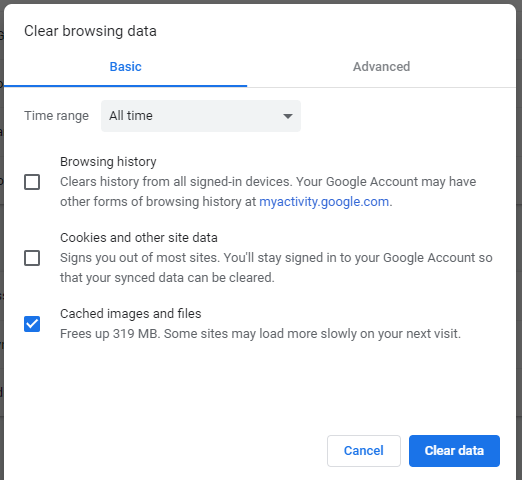Click the Cached images and files title
The image size is (522, 480).
[x=131, y=314]
